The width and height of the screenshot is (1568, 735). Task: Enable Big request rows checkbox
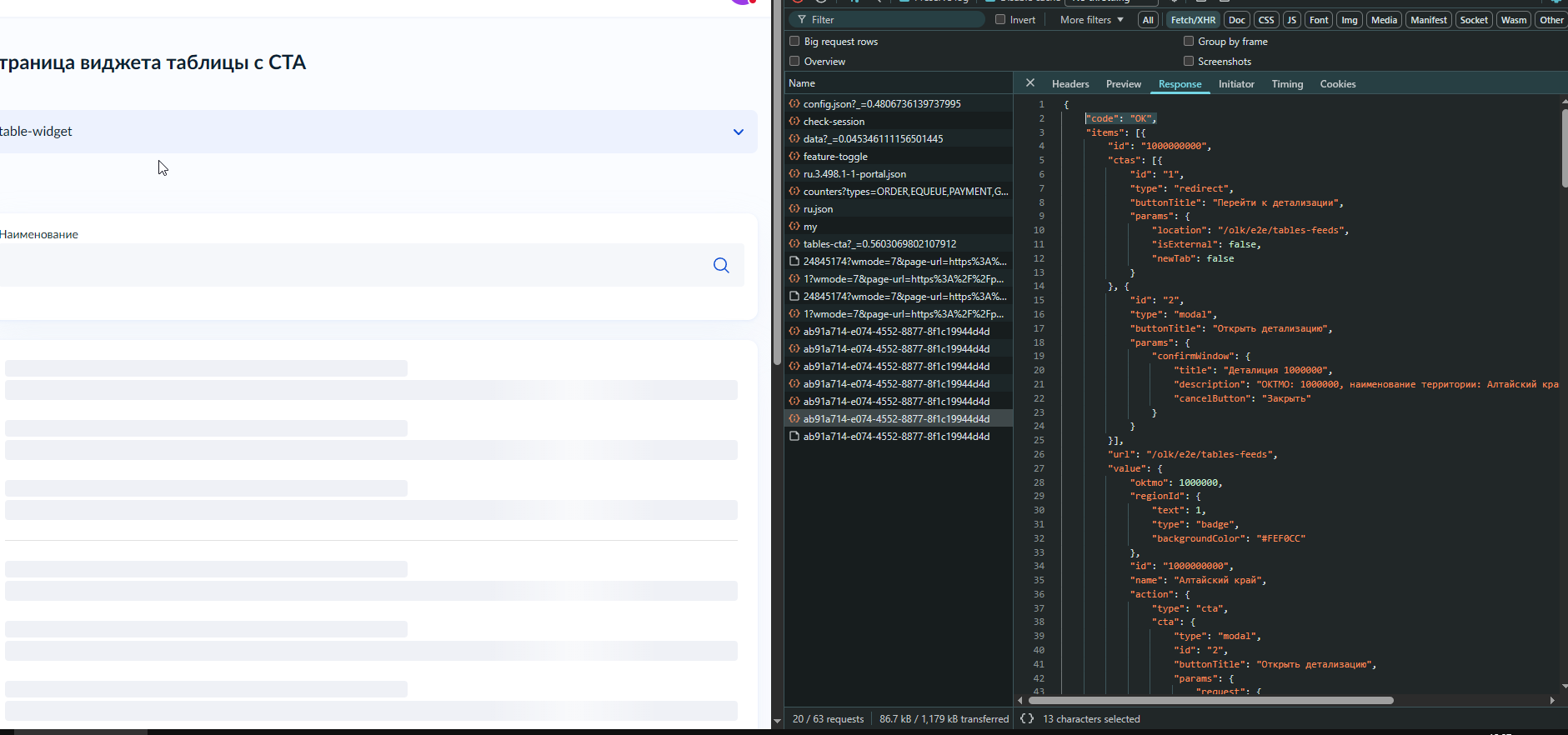[794, 42]
